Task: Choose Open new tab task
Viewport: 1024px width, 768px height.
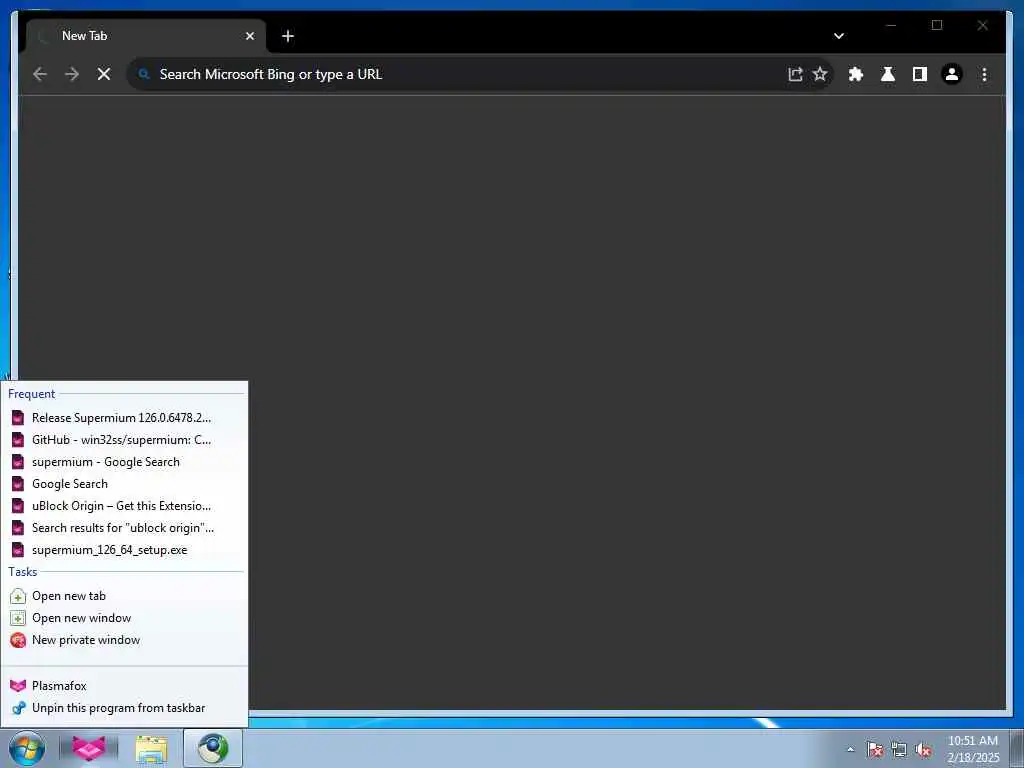Action: click(124, 596)
